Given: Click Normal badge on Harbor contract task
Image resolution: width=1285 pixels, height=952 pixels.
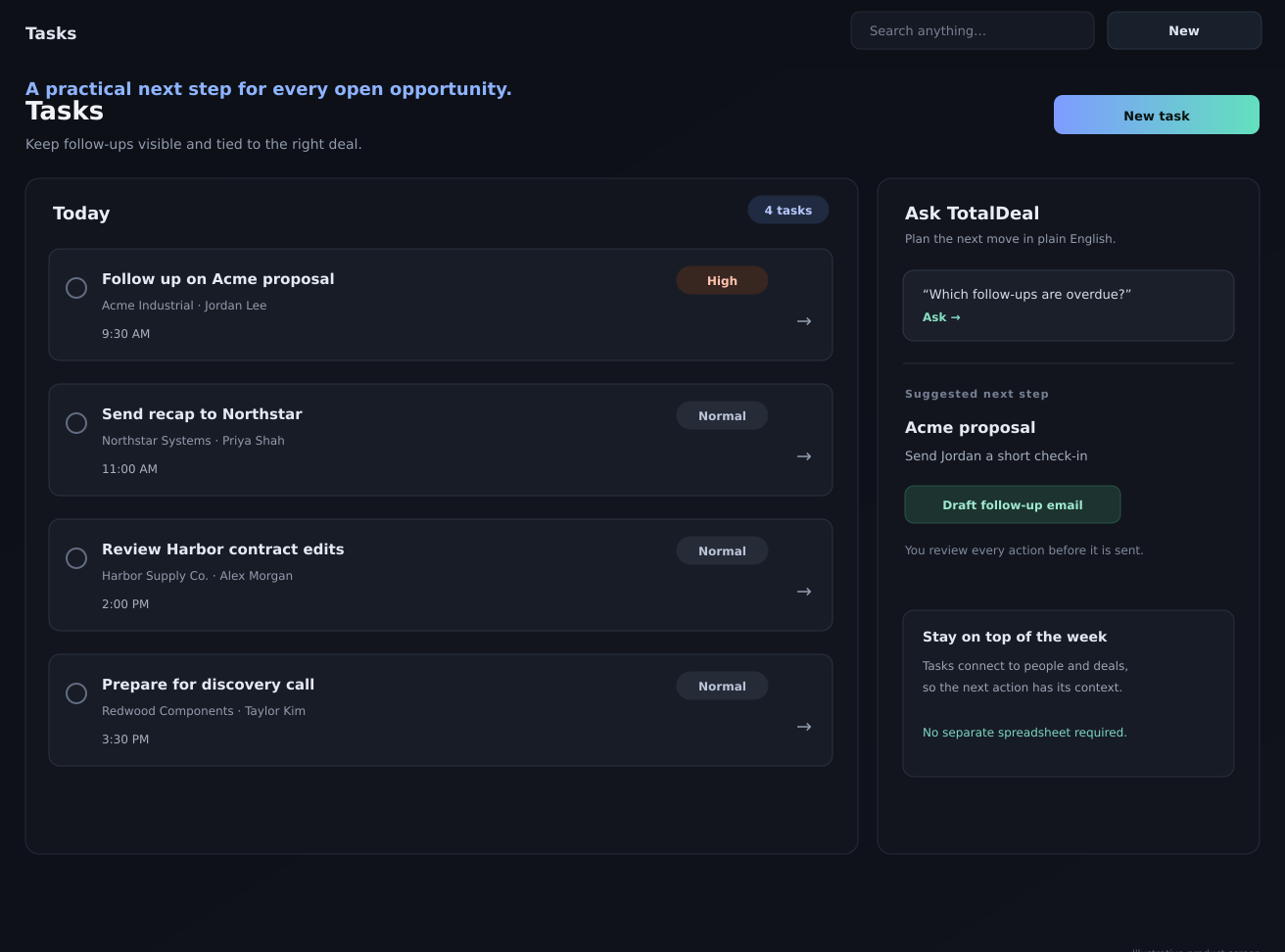Looking at the screenshot, I should [722, 550].
